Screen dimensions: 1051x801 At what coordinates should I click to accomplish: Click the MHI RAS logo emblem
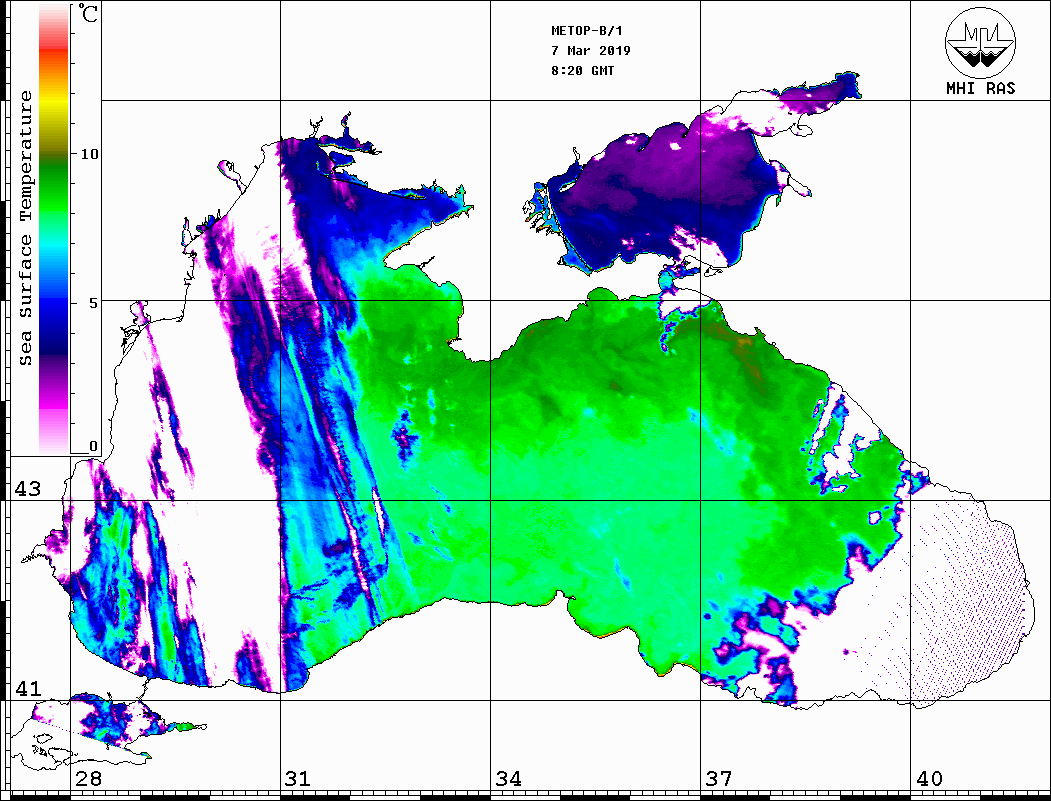pyautogui.click(x=980, y=42)
